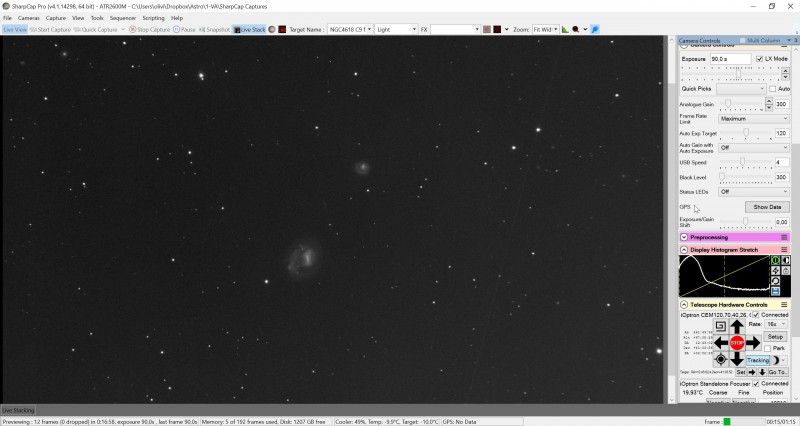Viewport: 800px width, 426px height.
Task: Click the dark red square icon before Target Name
Action: pyautogui.click(x=282, y=30)
